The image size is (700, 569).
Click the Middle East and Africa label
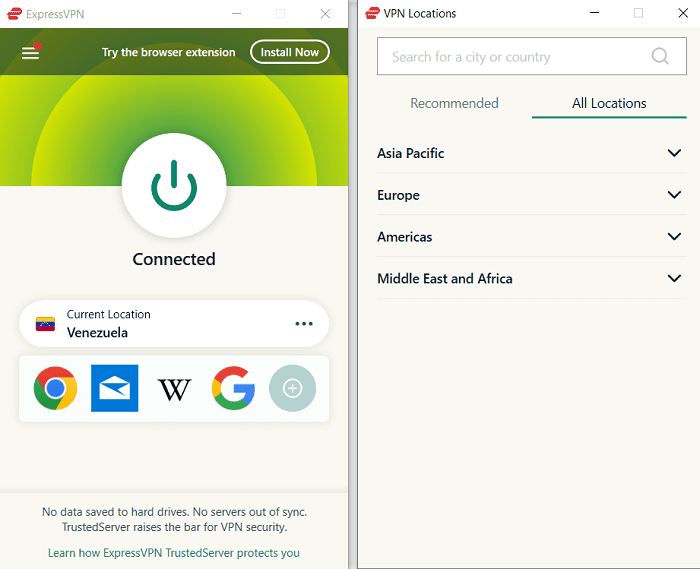coord(445,279)
